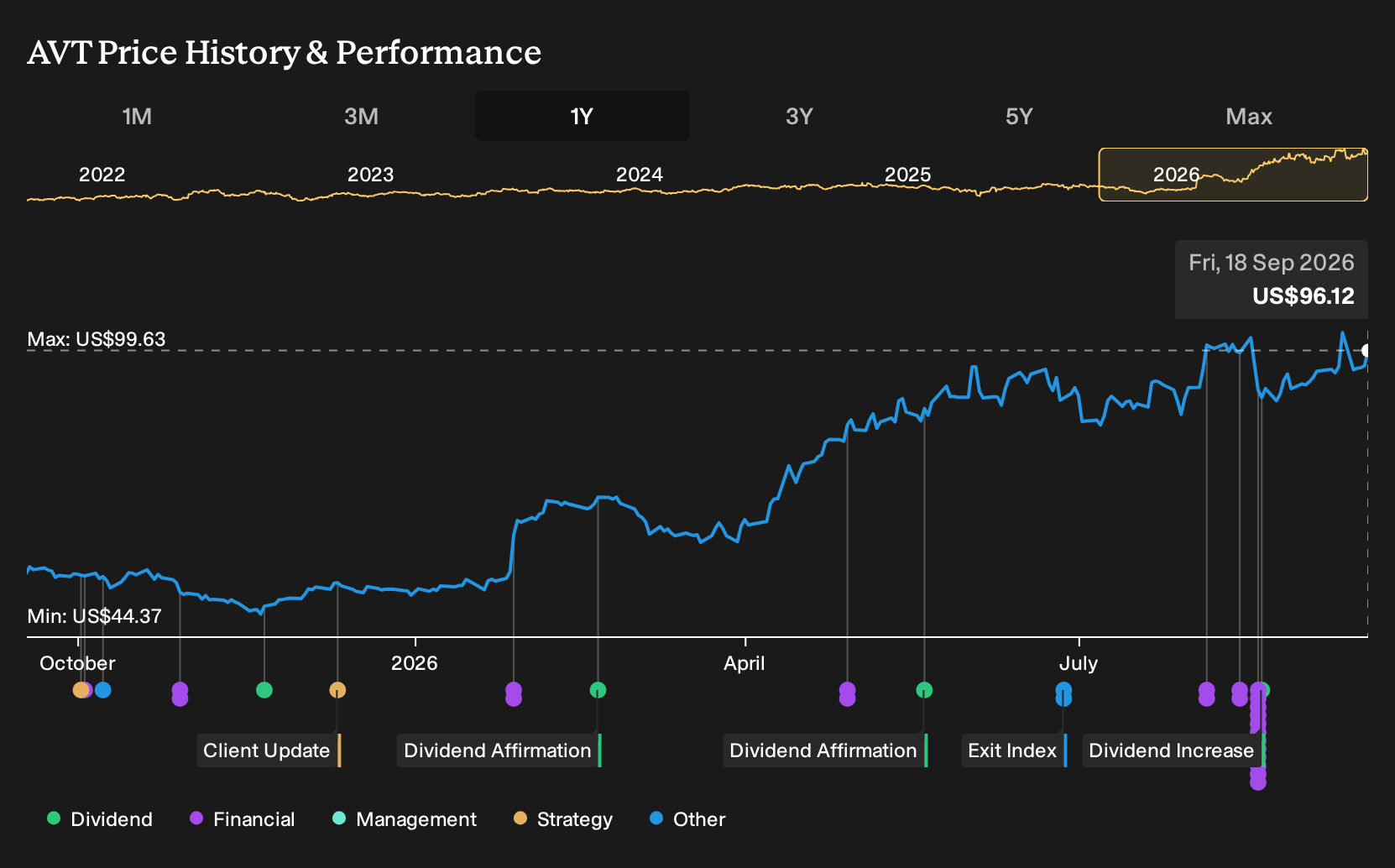Open the Dividend Increase event label
Viewport: 1395px width, 868px height.
coord(1173,750)
